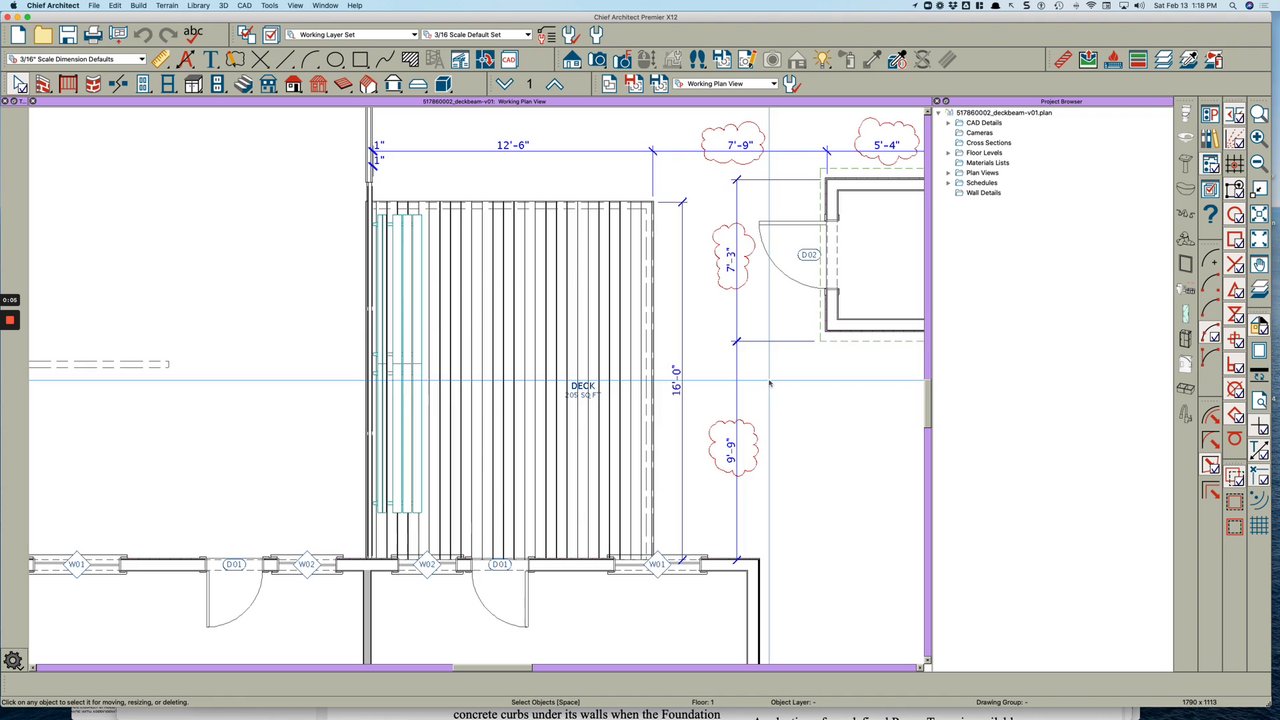The image size is (1280, 720).
Task: Expand the Floor Levels folder
Action: (948, 153)
